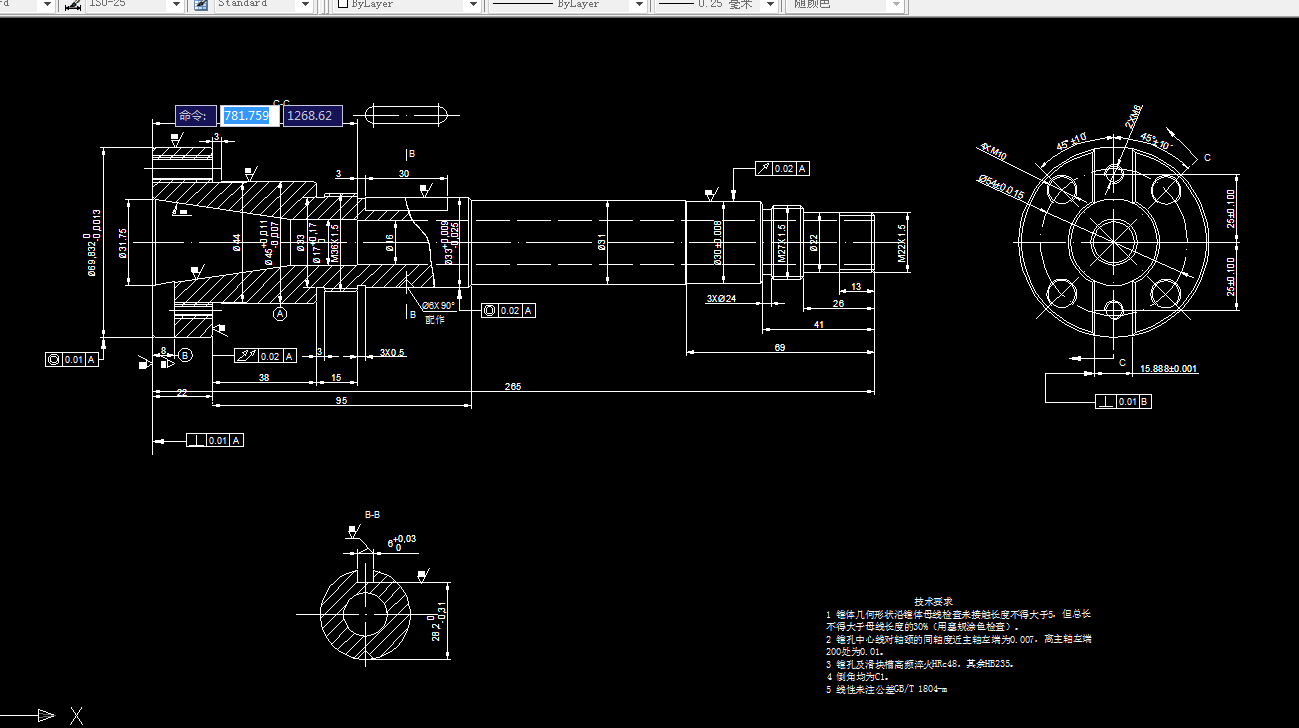Expand the 0.25 毫米 lineweight dropdown

pyautogui.click(x=768, y=5)
